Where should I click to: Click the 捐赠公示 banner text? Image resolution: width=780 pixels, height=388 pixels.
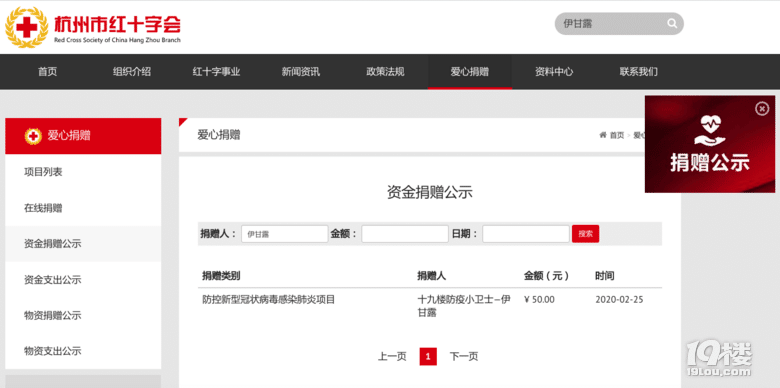pyautogui.click(x=710, y=163)
